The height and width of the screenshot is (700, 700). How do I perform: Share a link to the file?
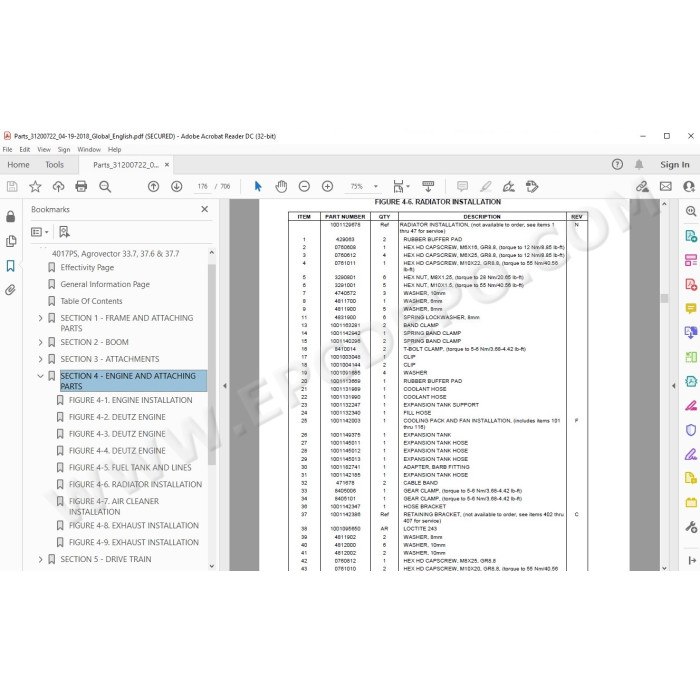(642, 187)
